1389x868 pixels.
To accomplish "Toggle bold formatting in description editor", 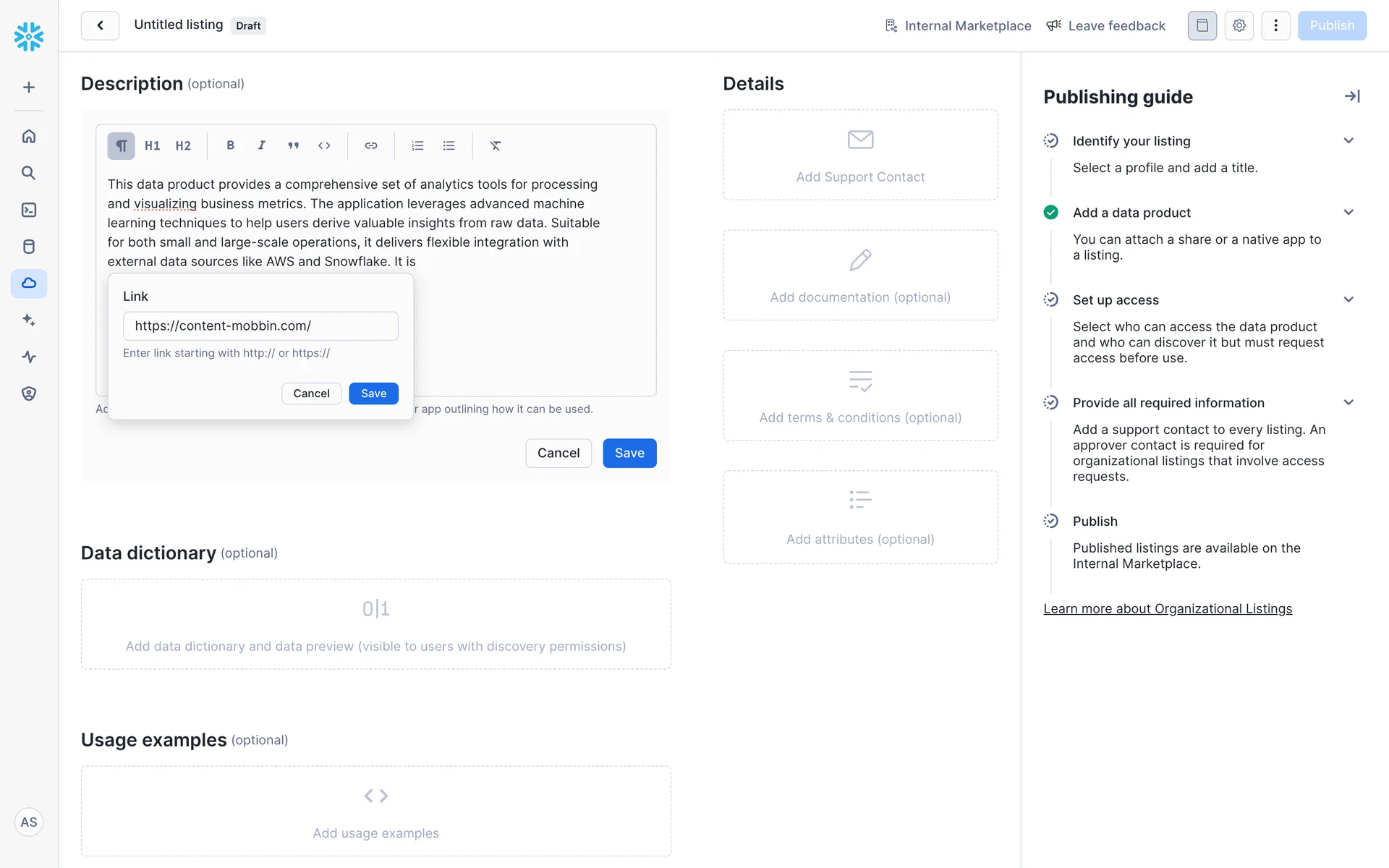I will coord(230,145).
